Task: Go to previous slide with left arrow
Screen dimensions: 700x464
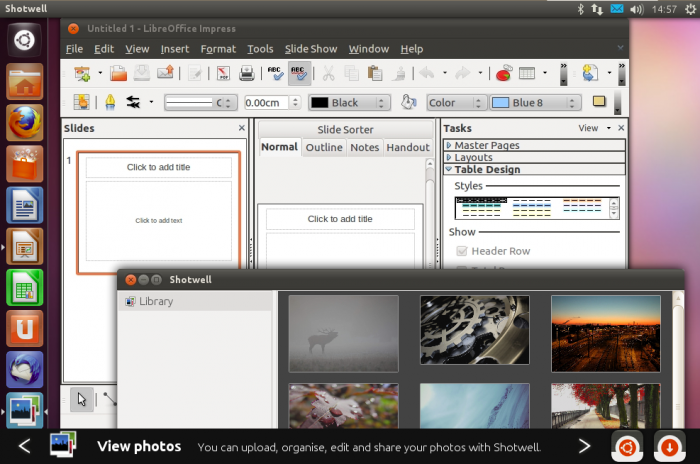Action: pos(25,446)
